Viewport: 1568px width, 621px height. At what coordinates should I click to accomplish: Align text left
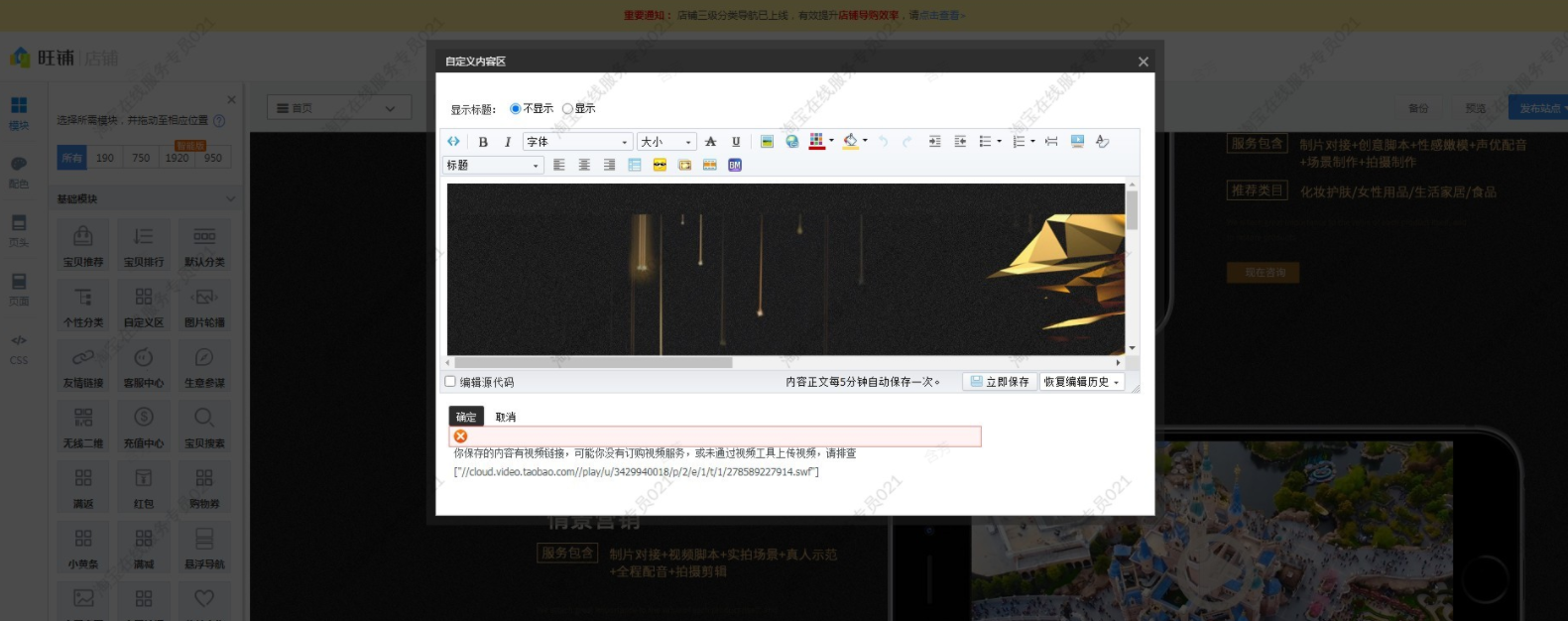[559, 165]
